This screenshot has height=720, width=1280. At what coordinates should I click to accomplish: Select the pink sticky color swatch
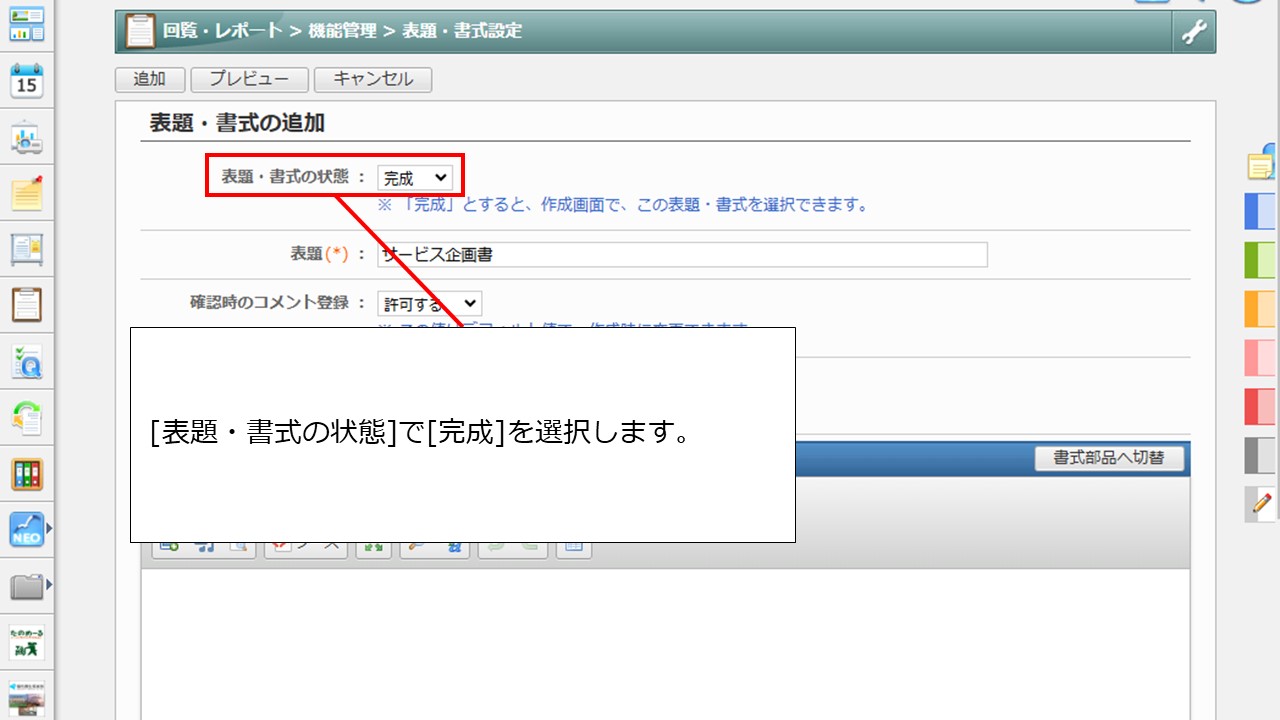click(x=1261, y=358)
